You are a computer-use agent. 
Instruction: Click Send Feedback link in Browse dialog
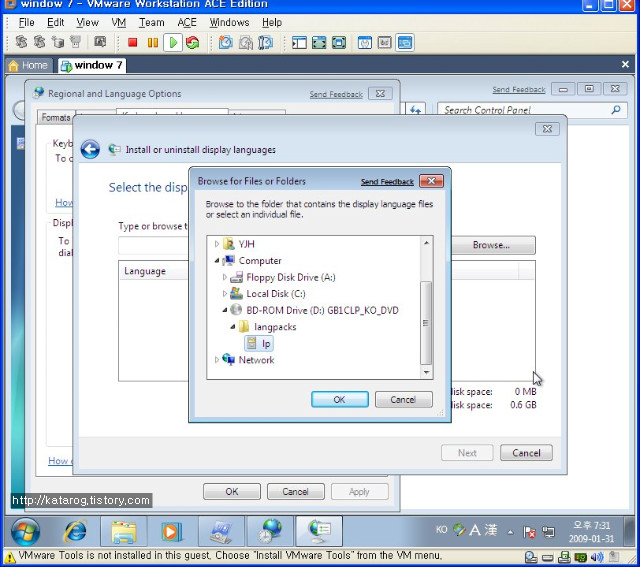[x=387, y=182]
